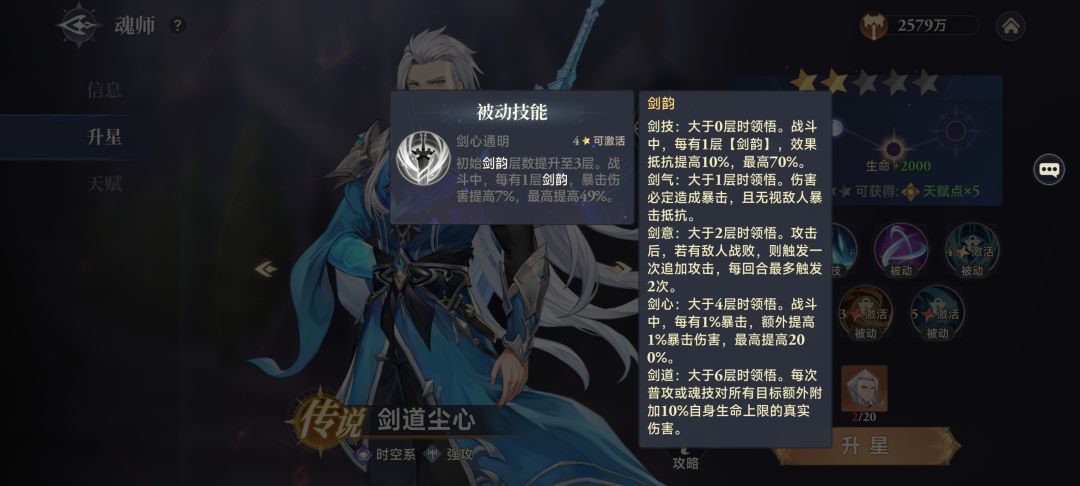Tap the 4-star 激活 passive skill icon
The image size is (1080, 486).
point(971,249)
